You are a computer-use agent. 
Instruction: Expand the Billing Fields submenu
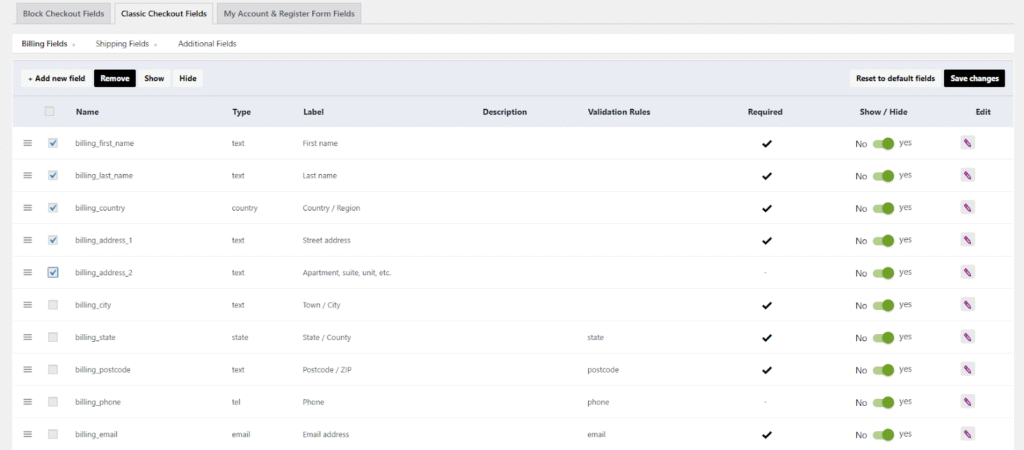tap(48, 44)
